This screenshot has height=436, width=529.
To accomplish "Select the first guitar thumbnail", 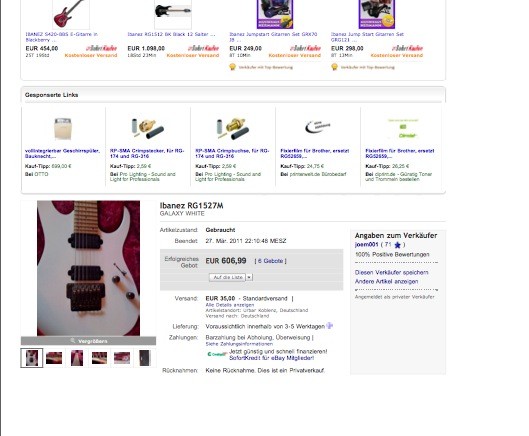I will click(x=32, y=358).
